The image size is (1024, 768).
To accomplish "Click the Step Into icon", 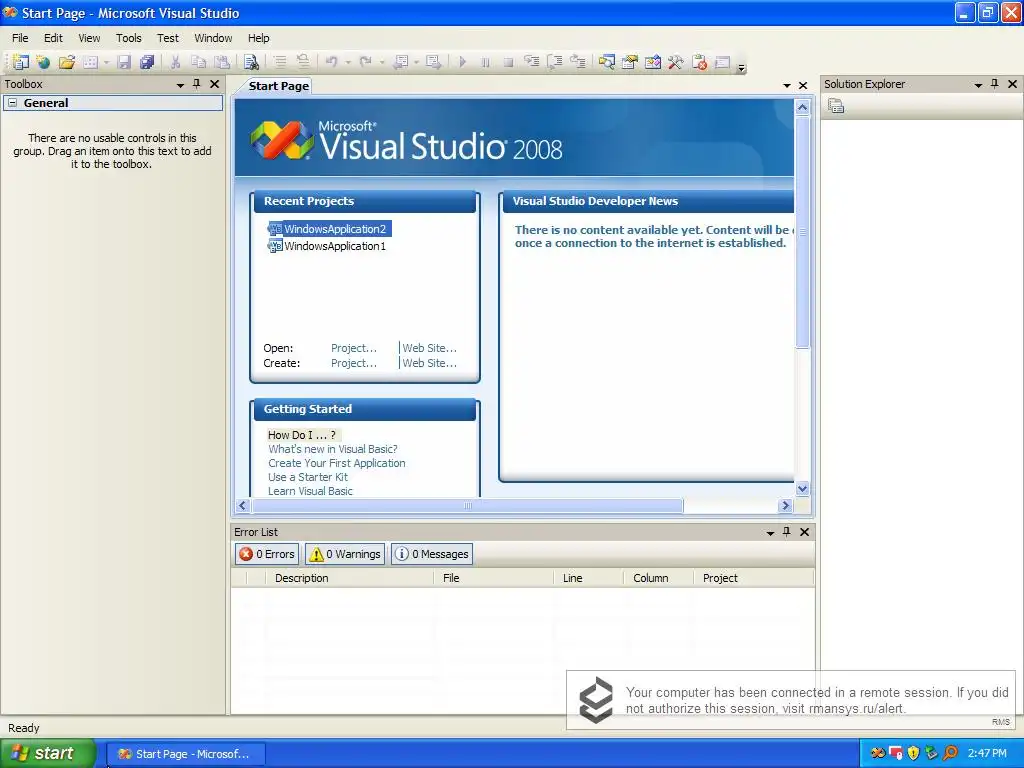I will click(532, 62).
